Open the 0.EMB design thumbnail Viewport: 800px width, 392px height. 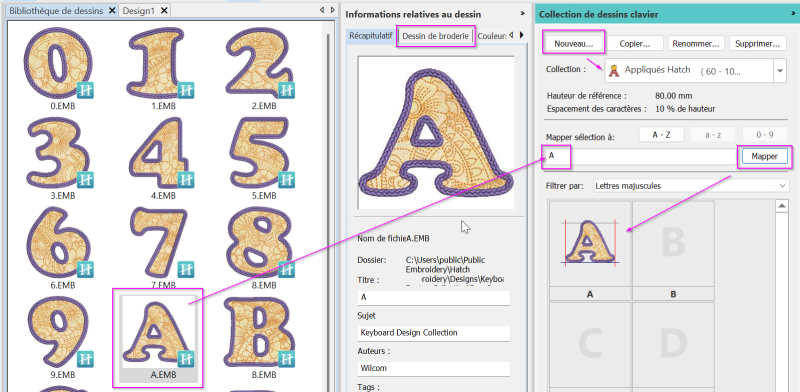58,63
